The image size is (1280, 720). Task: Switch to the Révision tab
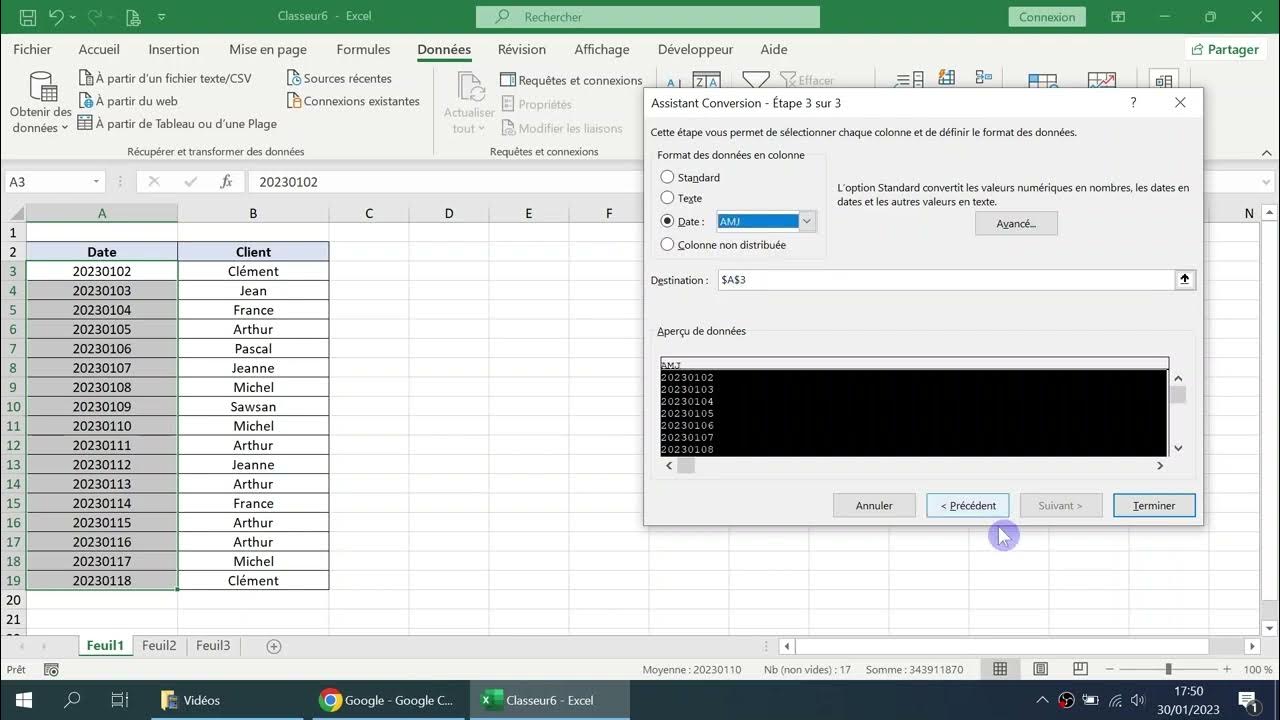(522, 49)
